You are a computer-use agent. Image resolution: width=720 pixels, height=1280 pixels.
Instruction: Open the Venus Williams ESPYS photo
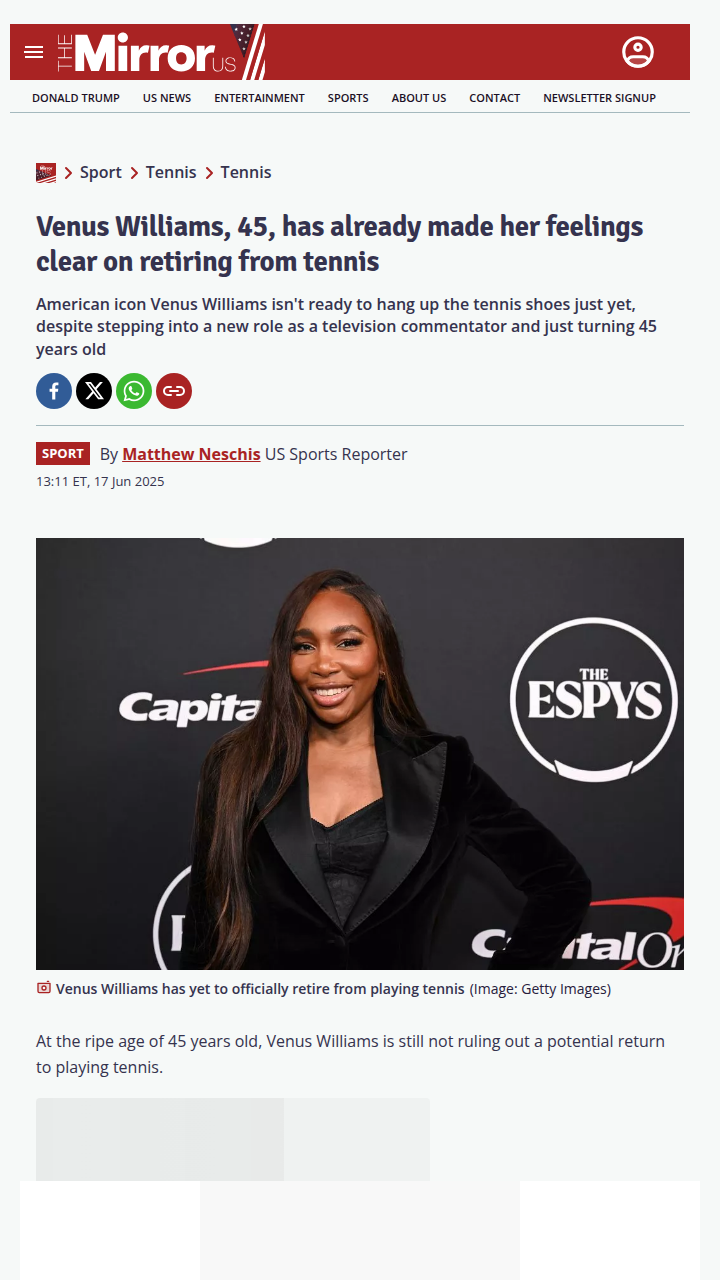coord(360,754)
